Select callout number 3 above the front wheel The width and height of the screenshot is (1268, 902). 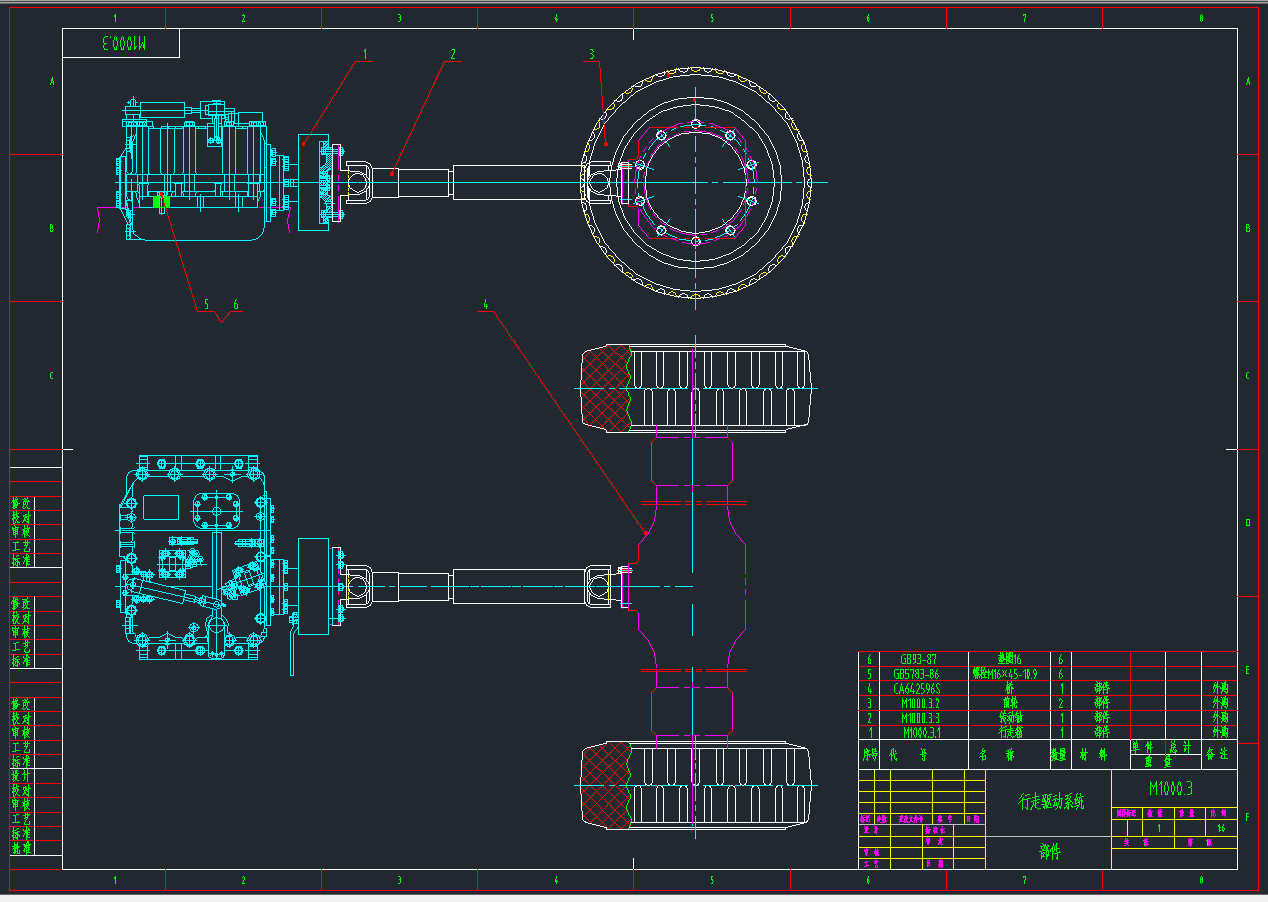pos(592,54)
